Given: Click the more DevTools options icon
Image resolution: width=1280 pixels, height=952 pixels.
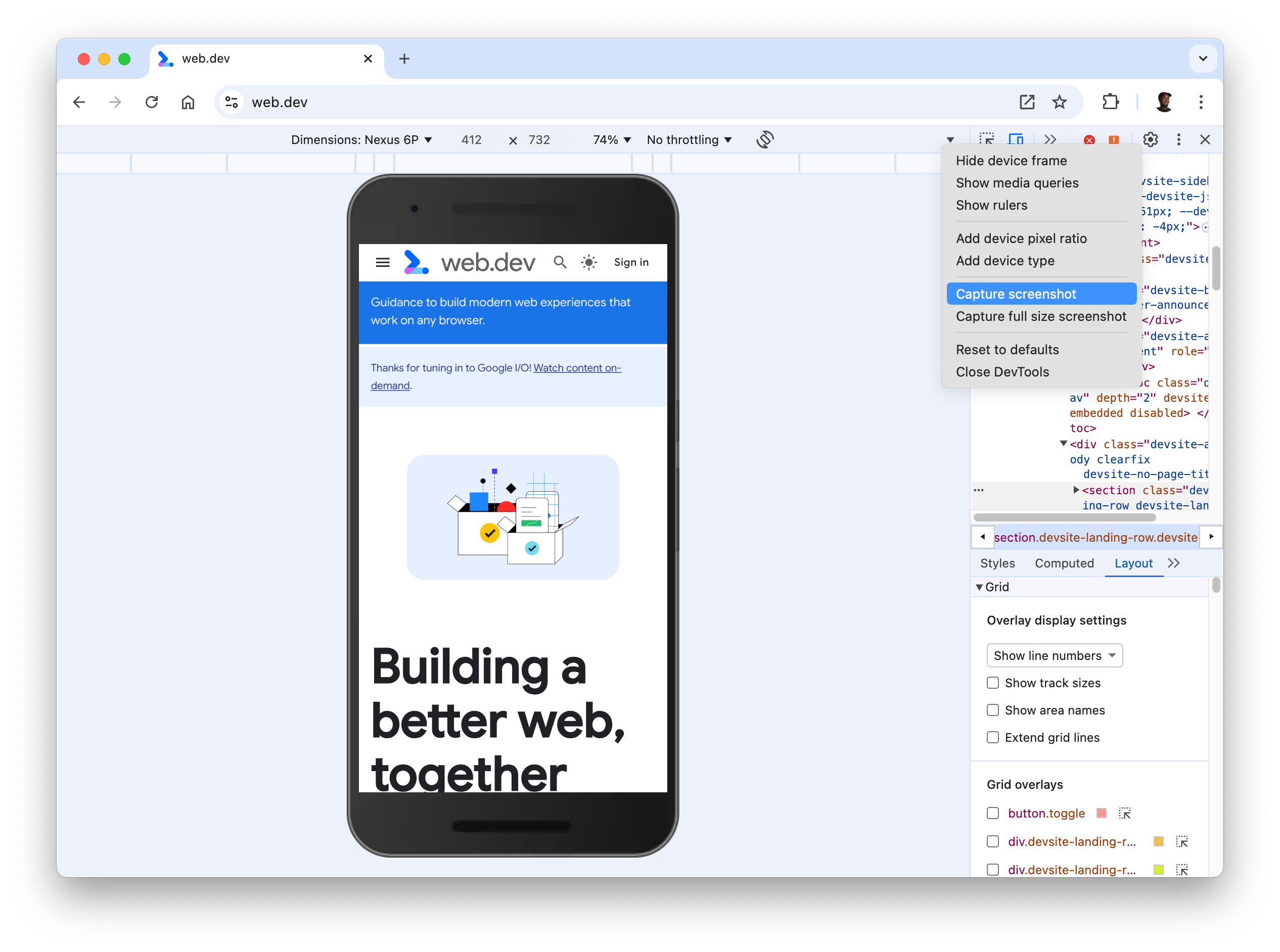Looking at the screenshot, I should click(x=1178, y=139).
